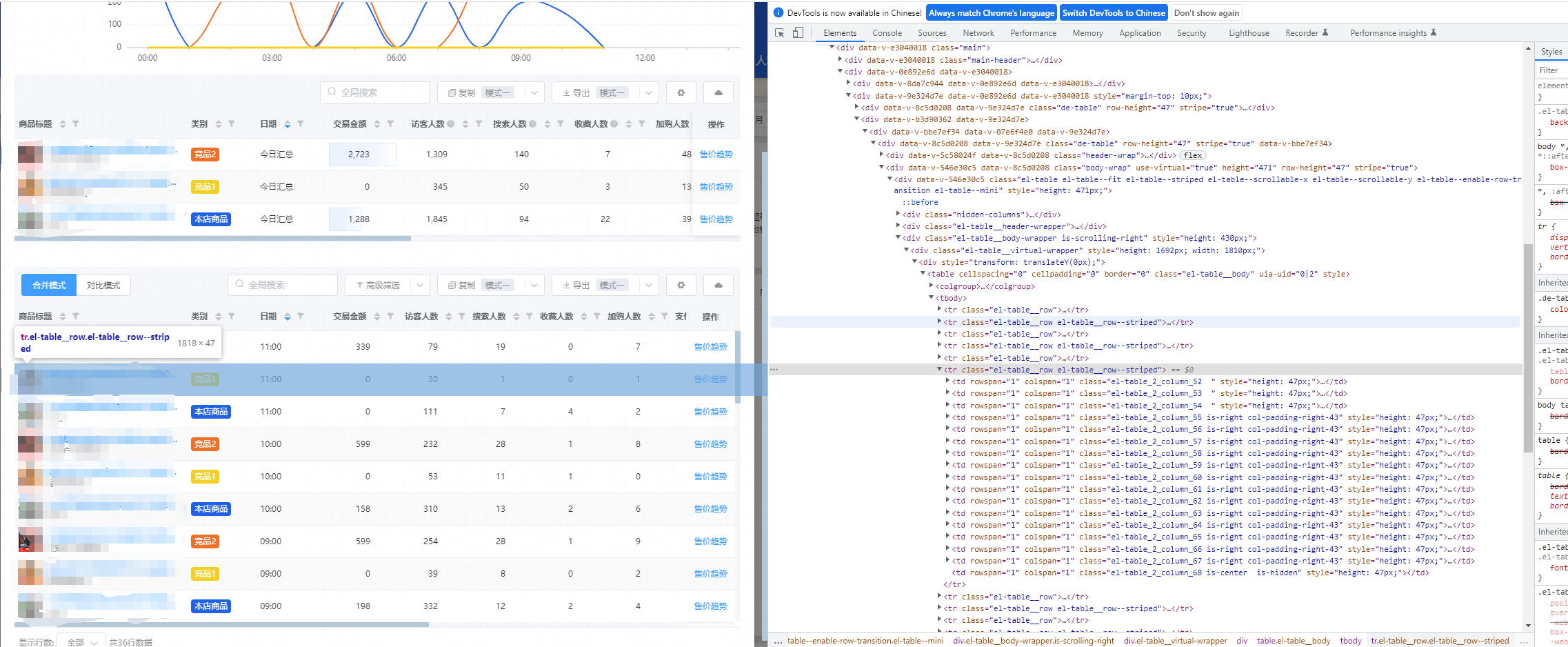The width and height of the screenshot is (1568, 647).
Task: Click 售价趋势 link in the 竞品2 今日汇总 row
Action: point(716,155)
